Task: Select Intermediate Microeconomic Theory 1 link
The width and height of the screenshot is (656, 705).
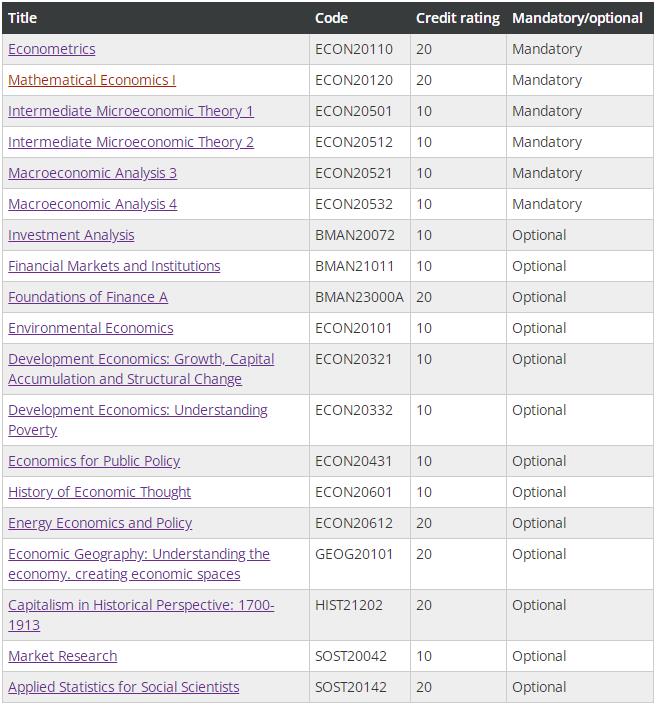Action: pyautogui.click(x=131, y=111)
